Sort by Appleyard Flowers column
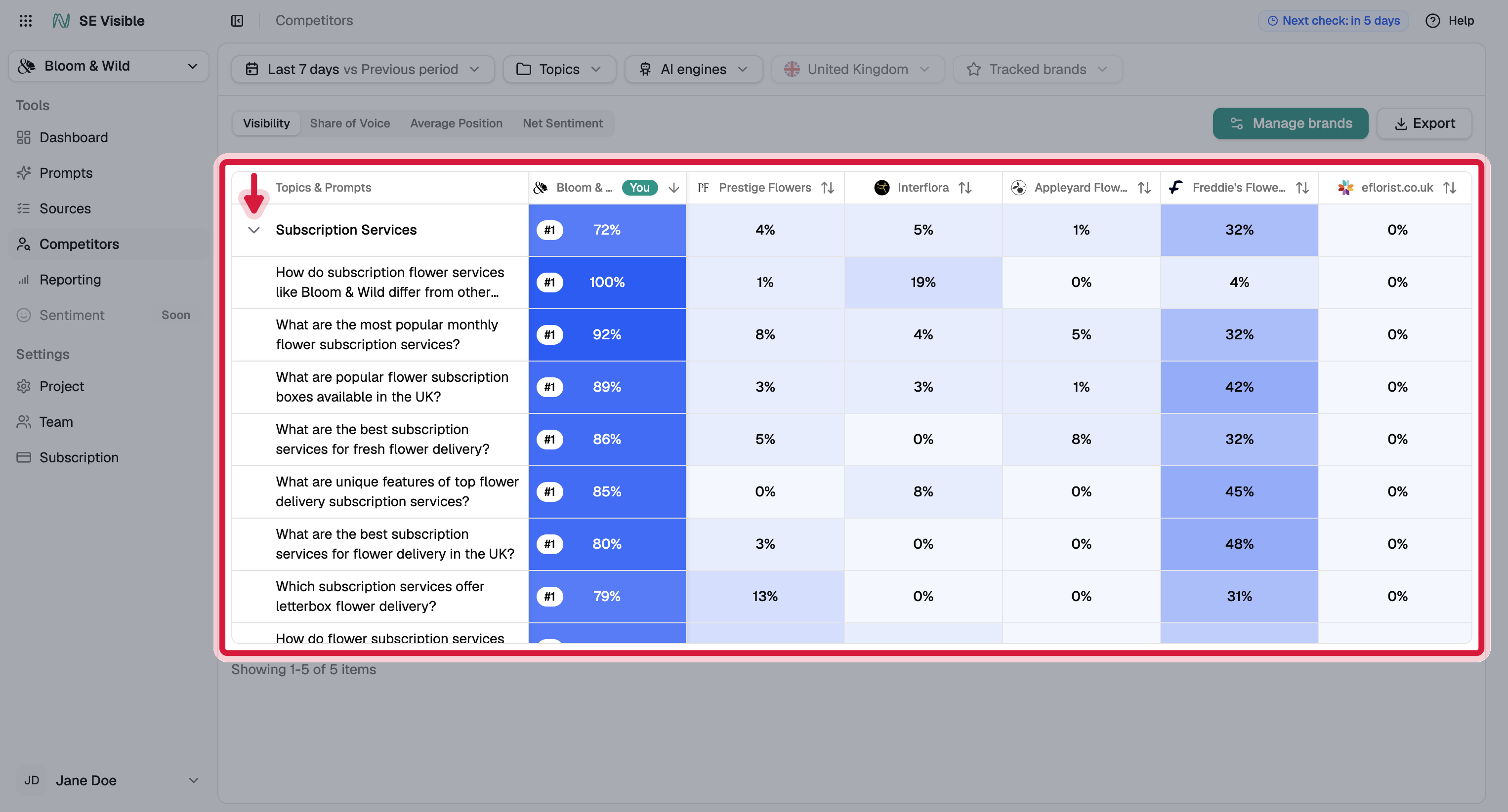 pyautogui.click(x=1144, y=187)
